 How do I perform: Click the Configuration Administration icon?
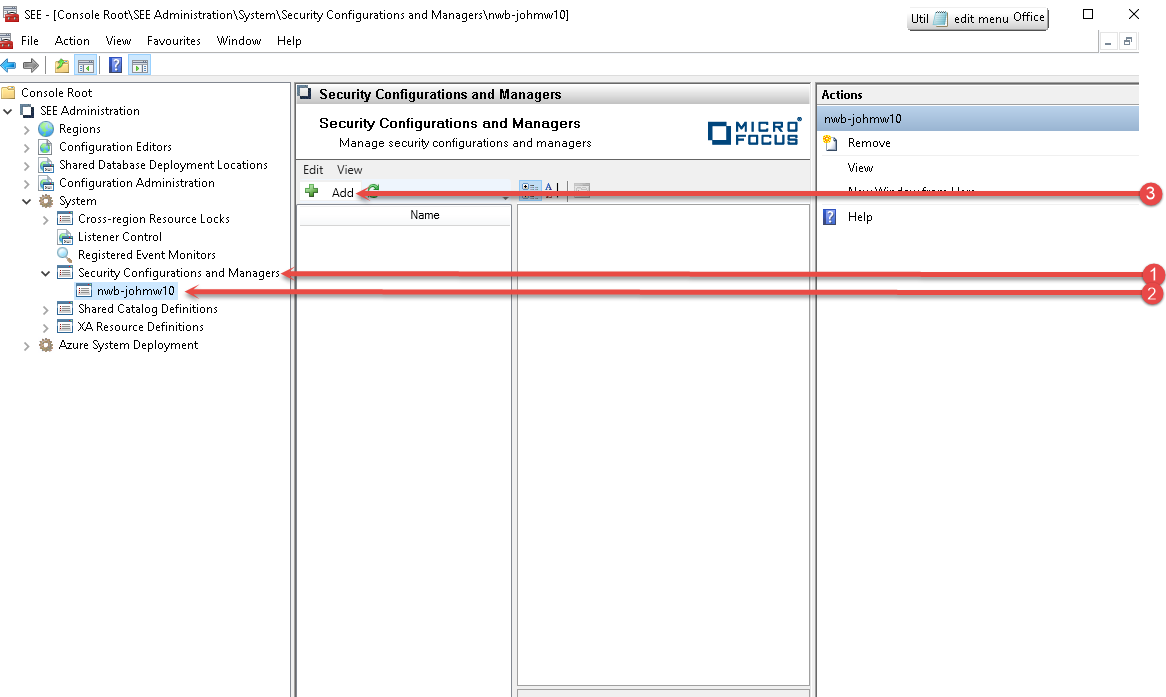click(x=46, y=183)
